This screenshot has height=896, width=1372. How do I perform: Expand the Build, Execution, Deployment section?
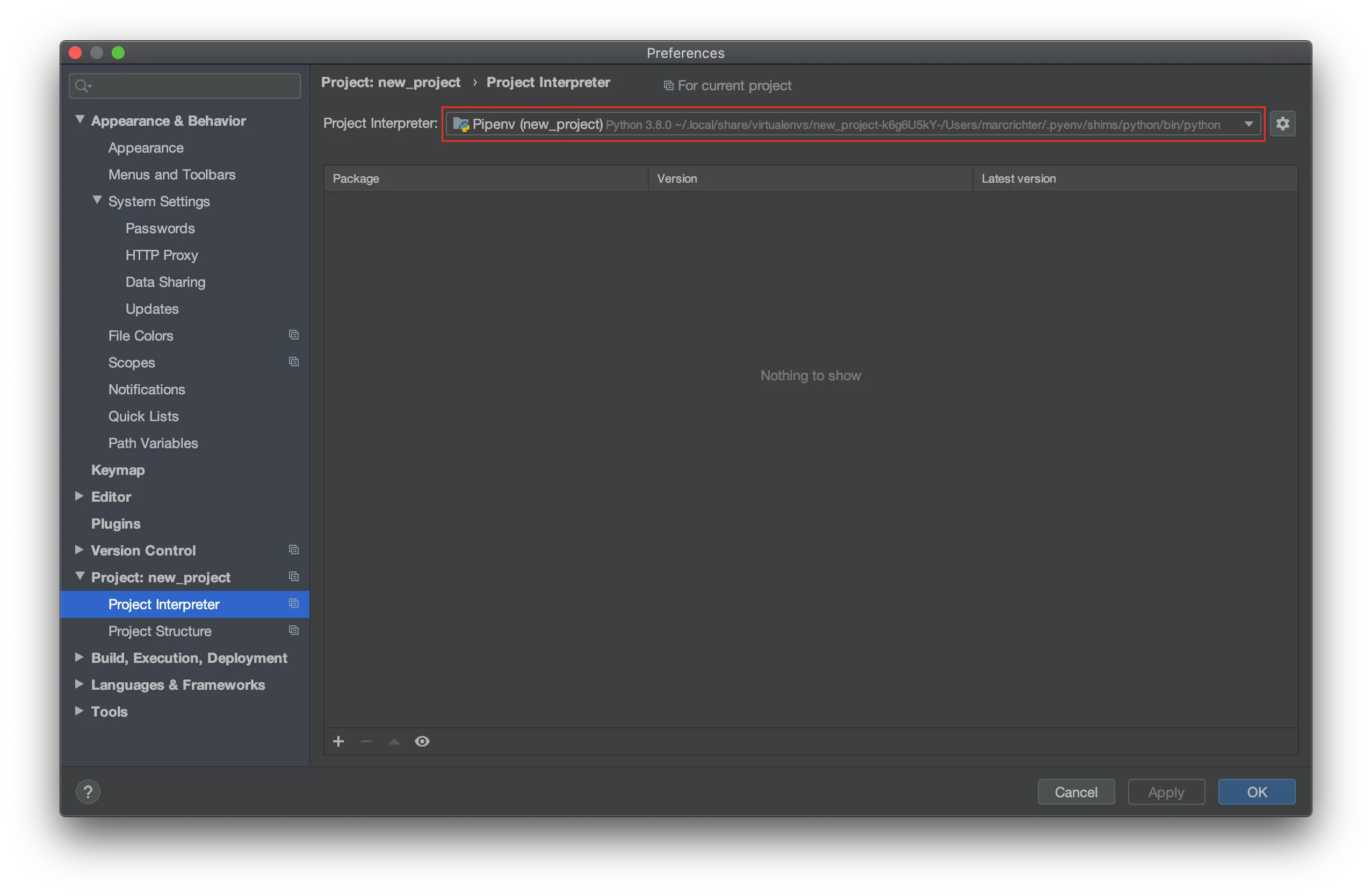pos(80,657)
